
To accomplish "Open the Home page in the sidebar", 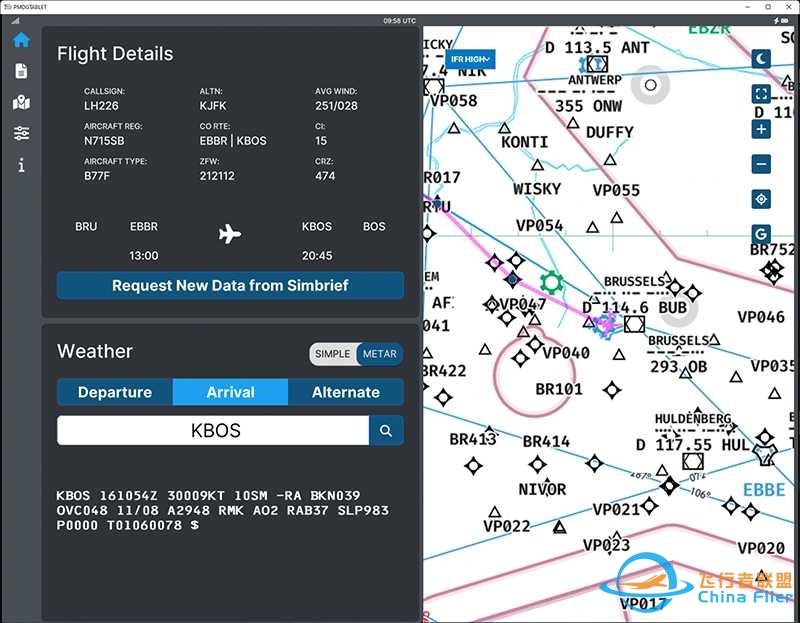I will tap(21, 39).
